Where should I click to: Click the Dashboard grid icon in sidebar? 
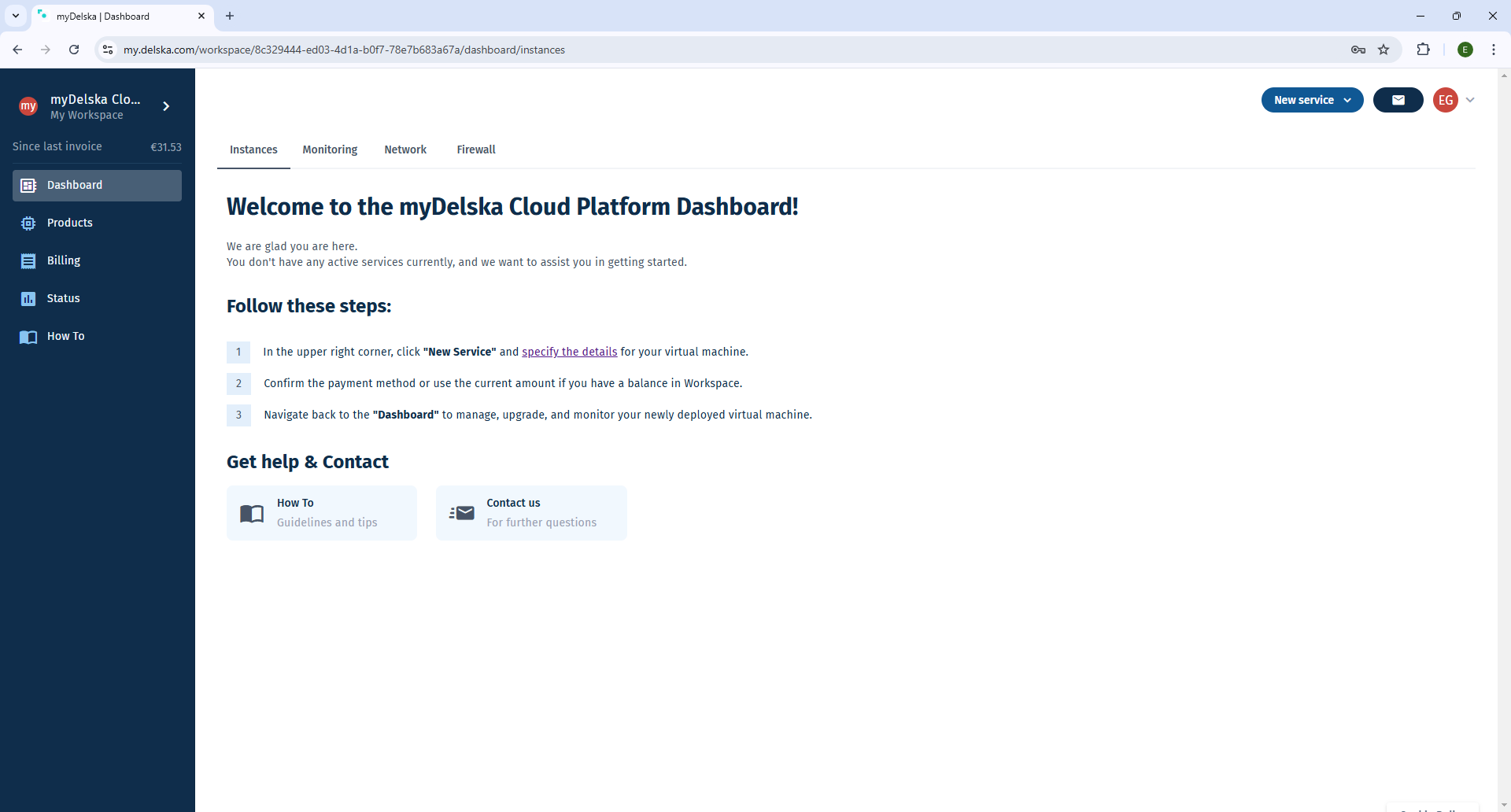28,186
